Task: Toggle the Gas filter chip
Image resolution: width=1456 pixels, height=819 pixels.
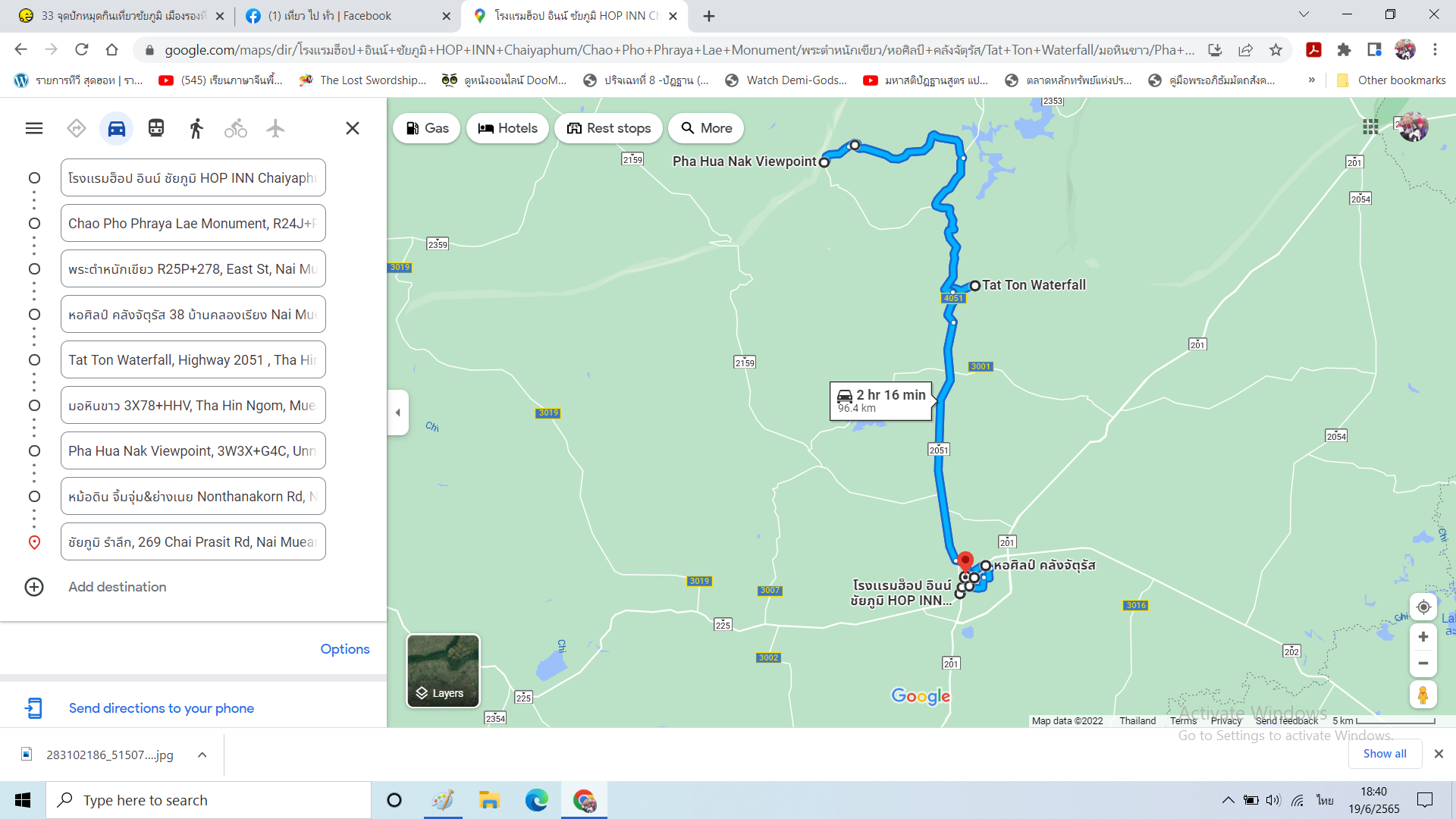Action: click(427, 128)
